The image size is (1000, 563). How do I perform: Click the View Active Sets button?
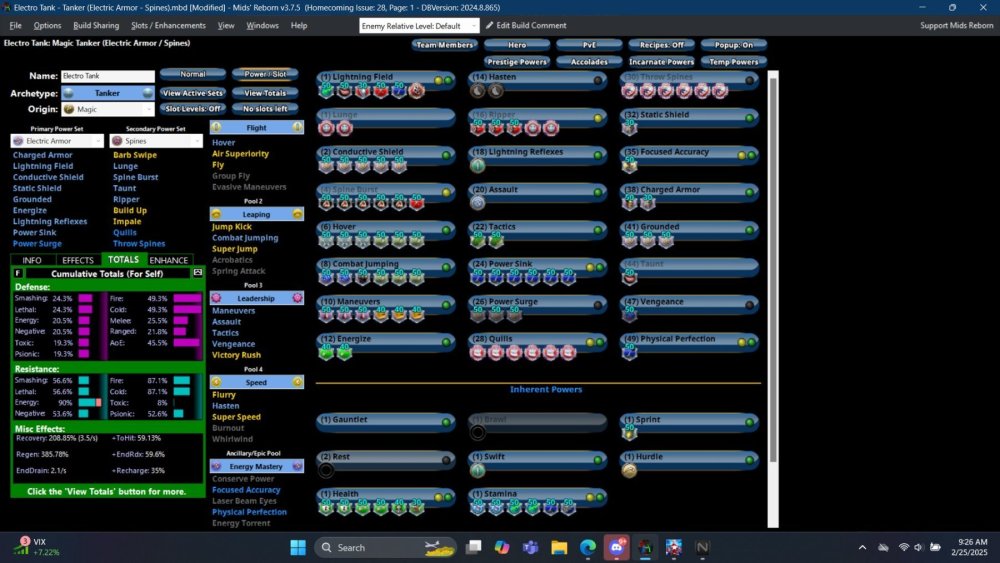point(191,92)
